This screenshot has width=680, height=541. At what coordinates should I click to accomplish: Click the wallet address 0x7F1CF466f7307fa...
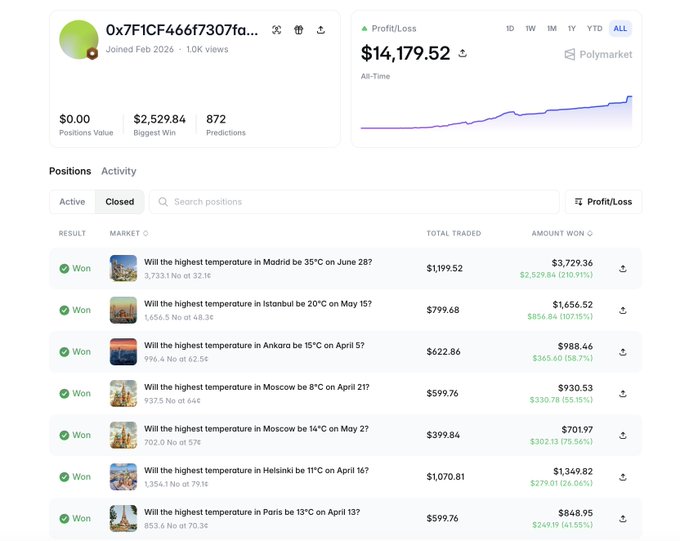(182, 30)
